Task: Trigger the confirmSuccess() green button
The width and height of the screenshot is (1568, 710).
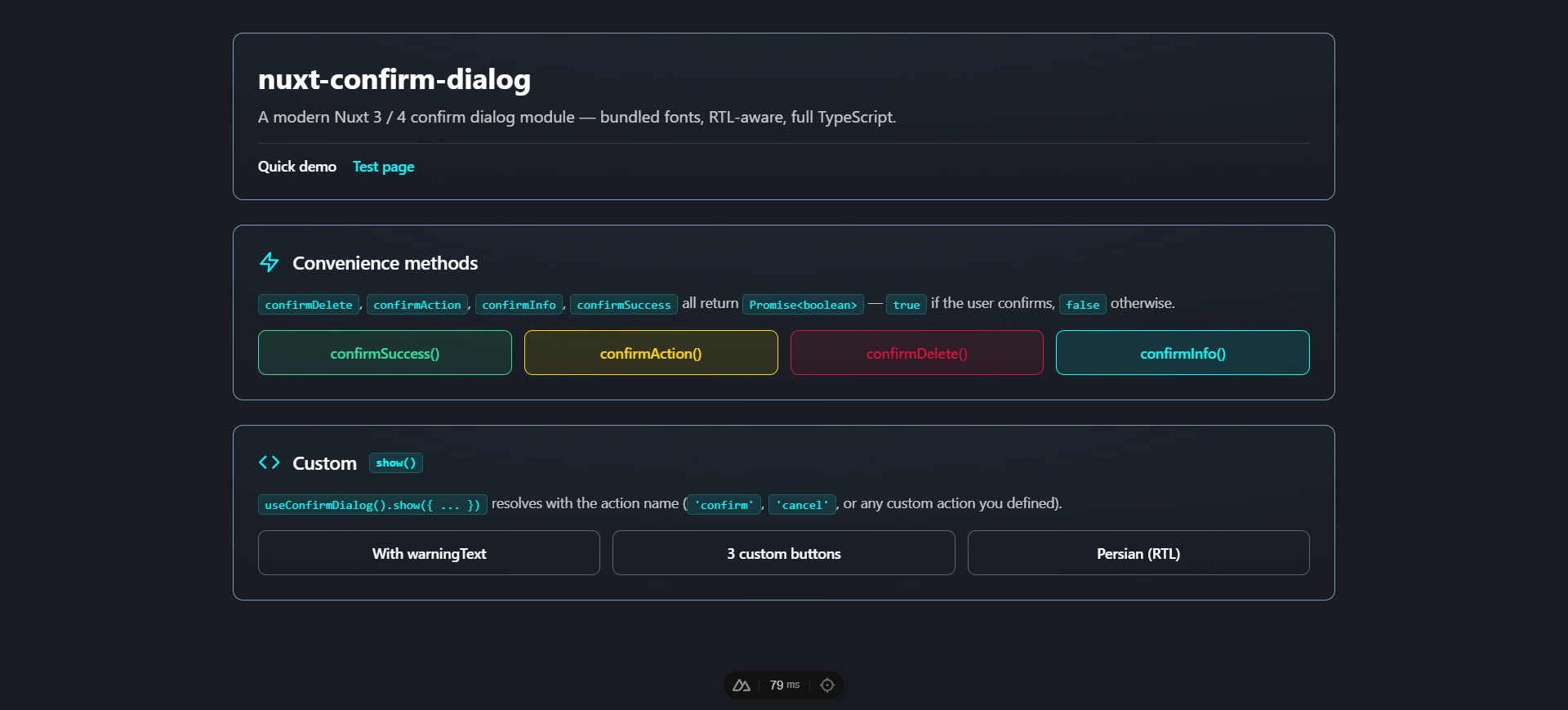Action: pyautogui.click(x=385, y=353)
